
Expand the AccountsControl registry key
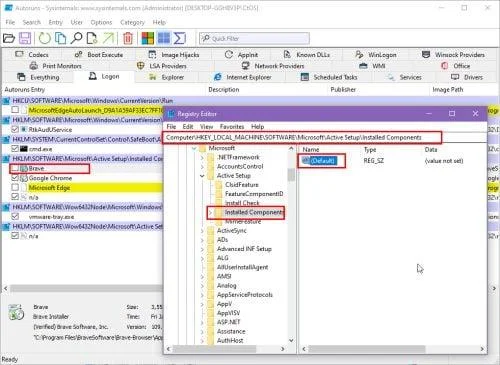point(202,167)
